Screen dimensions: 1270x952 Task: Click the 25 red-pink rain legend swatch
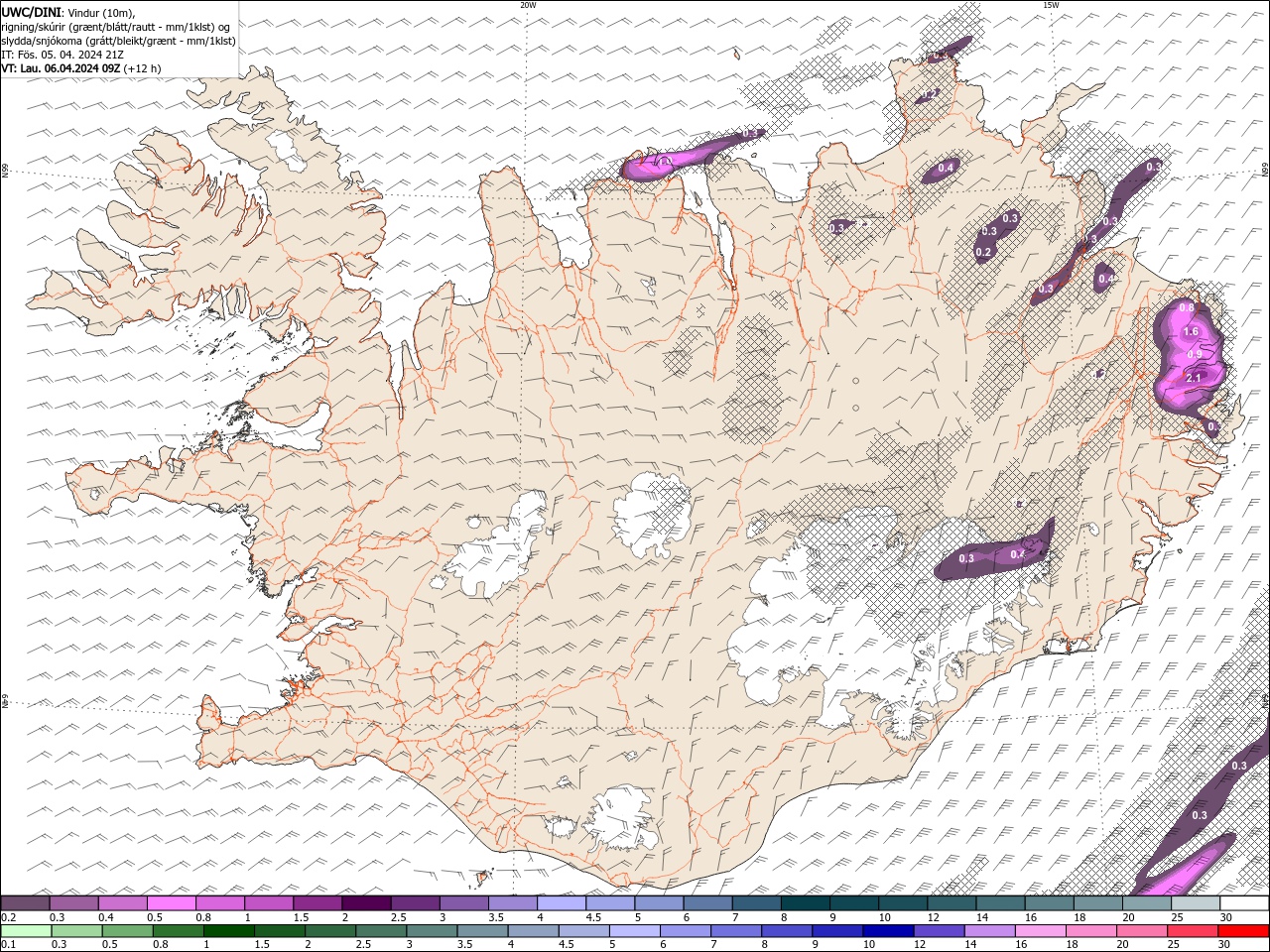(x=1193, y=931)
